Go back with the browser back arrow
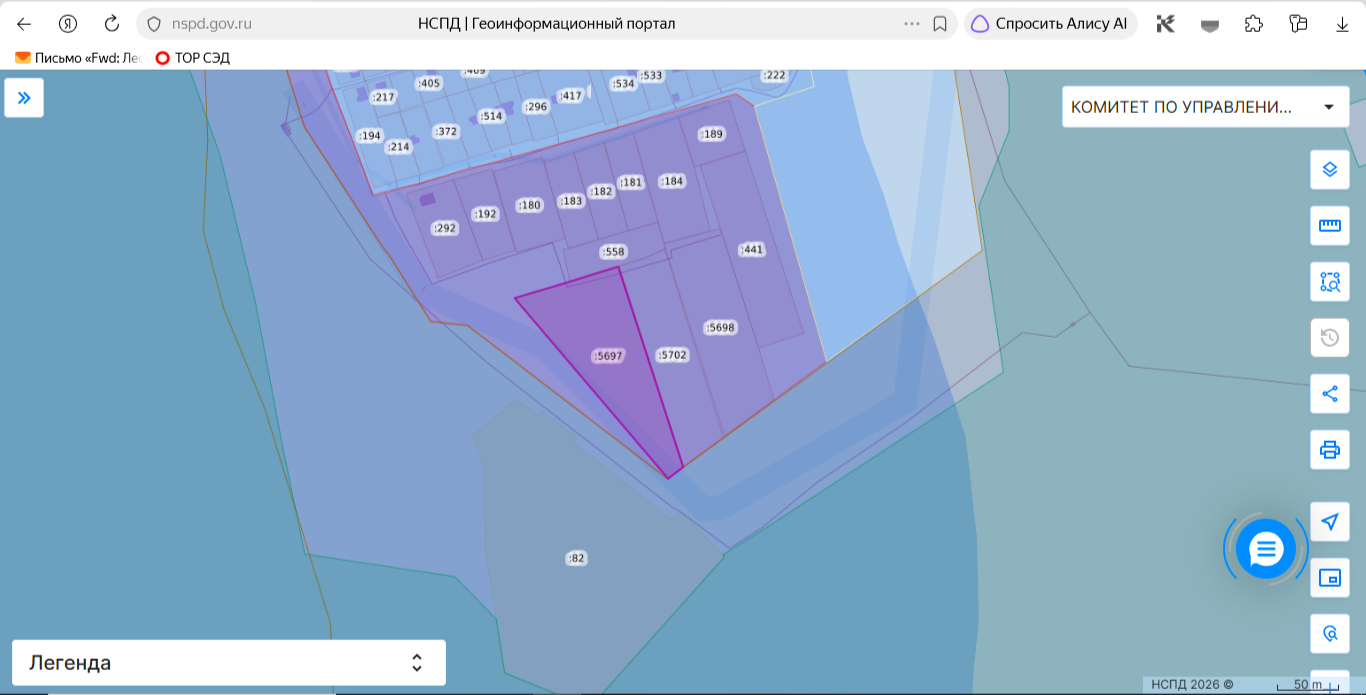This screenshot has height=695, width=1366. tap(24, 24)
